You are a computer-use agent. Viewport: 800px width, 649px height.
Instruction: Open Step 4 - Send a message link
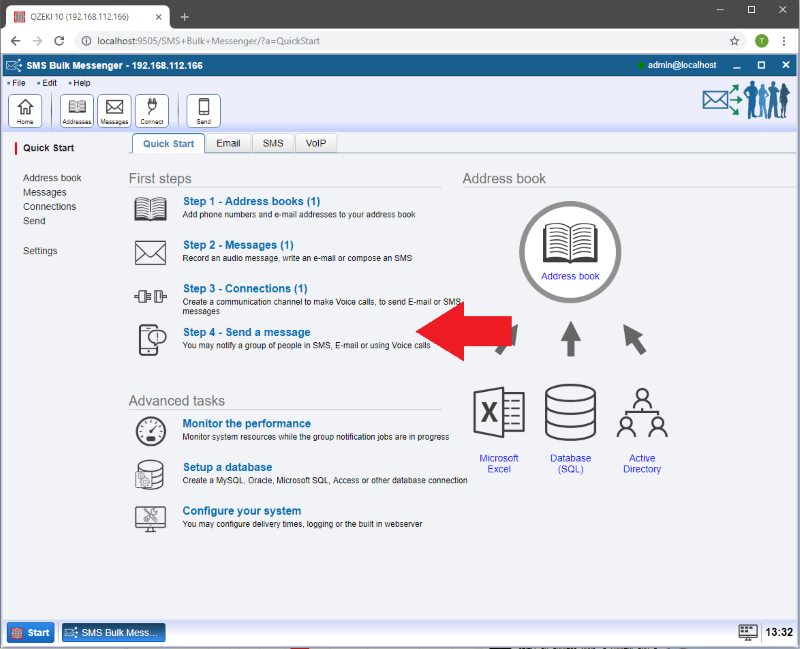[246, 332]
